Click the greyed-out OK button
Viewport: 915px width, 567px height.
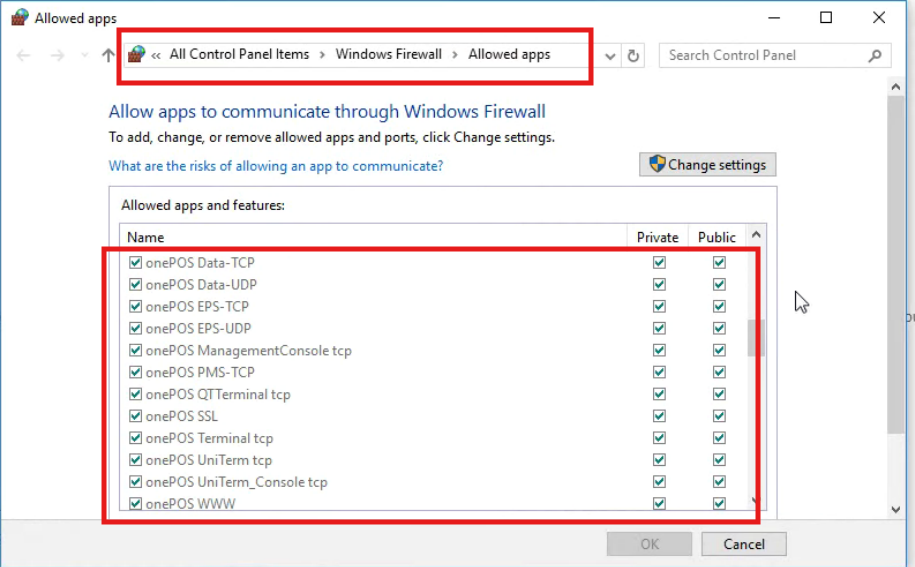[x=649, y=544]
